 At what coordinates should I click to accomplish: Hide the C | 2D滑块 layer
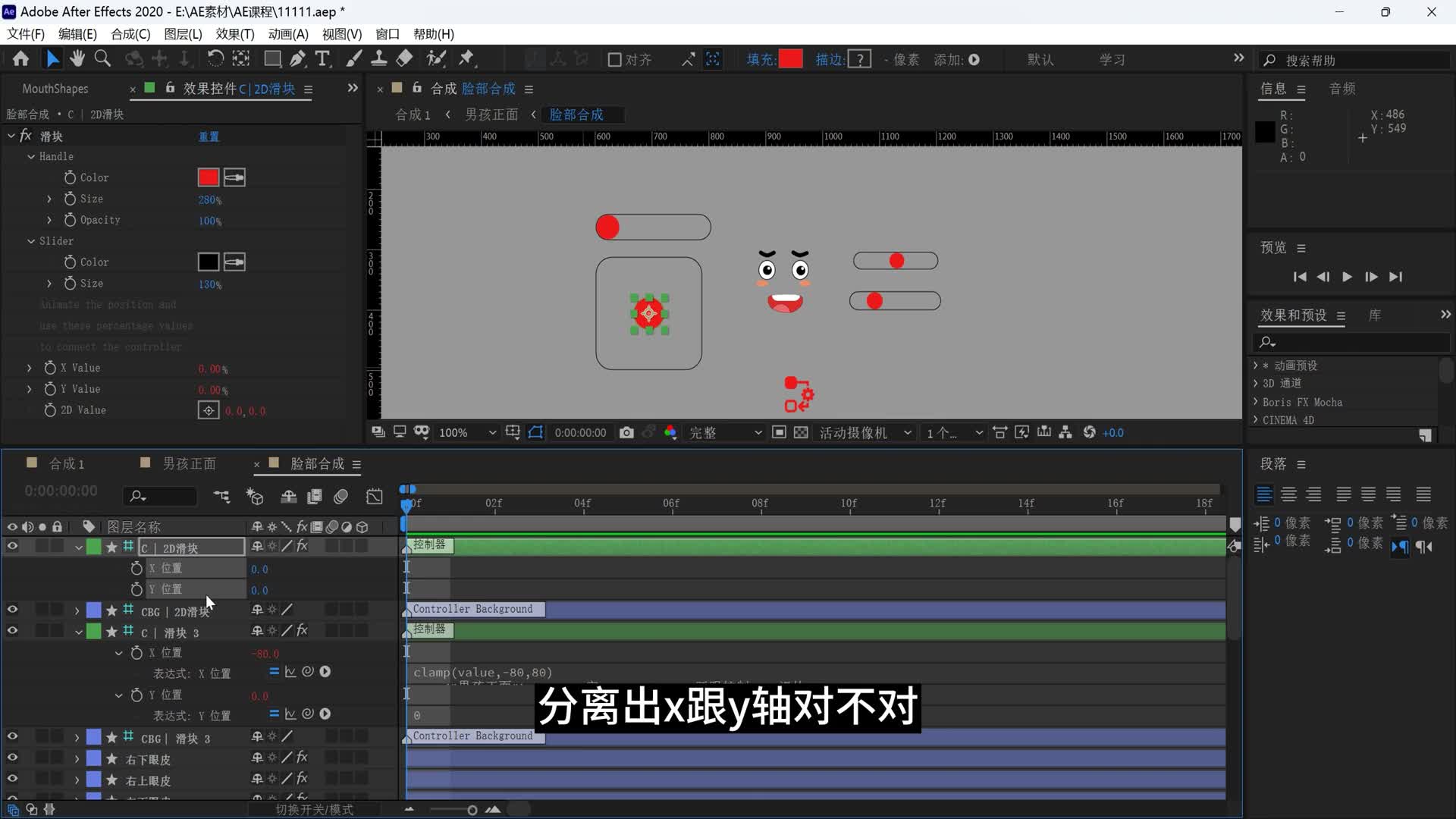12,546
